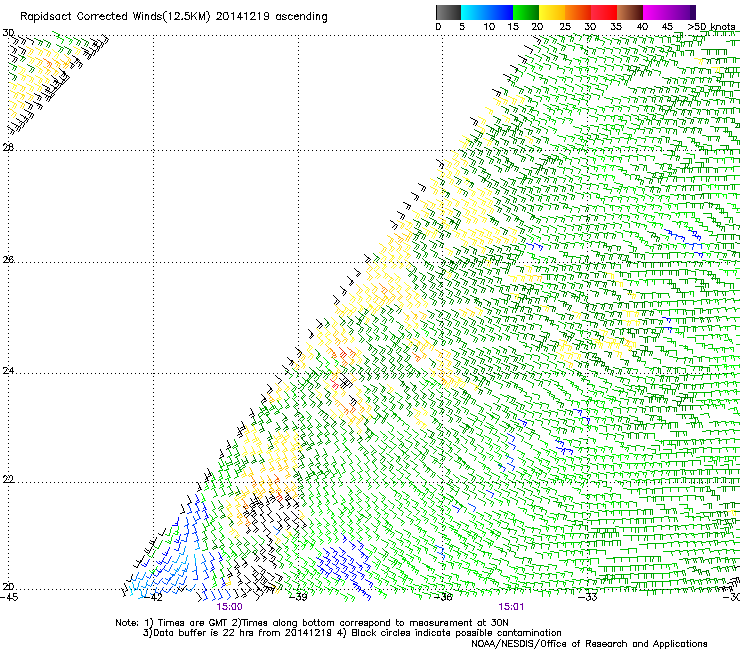Click the 'Data buffer is 22 hrs' note

352,633
